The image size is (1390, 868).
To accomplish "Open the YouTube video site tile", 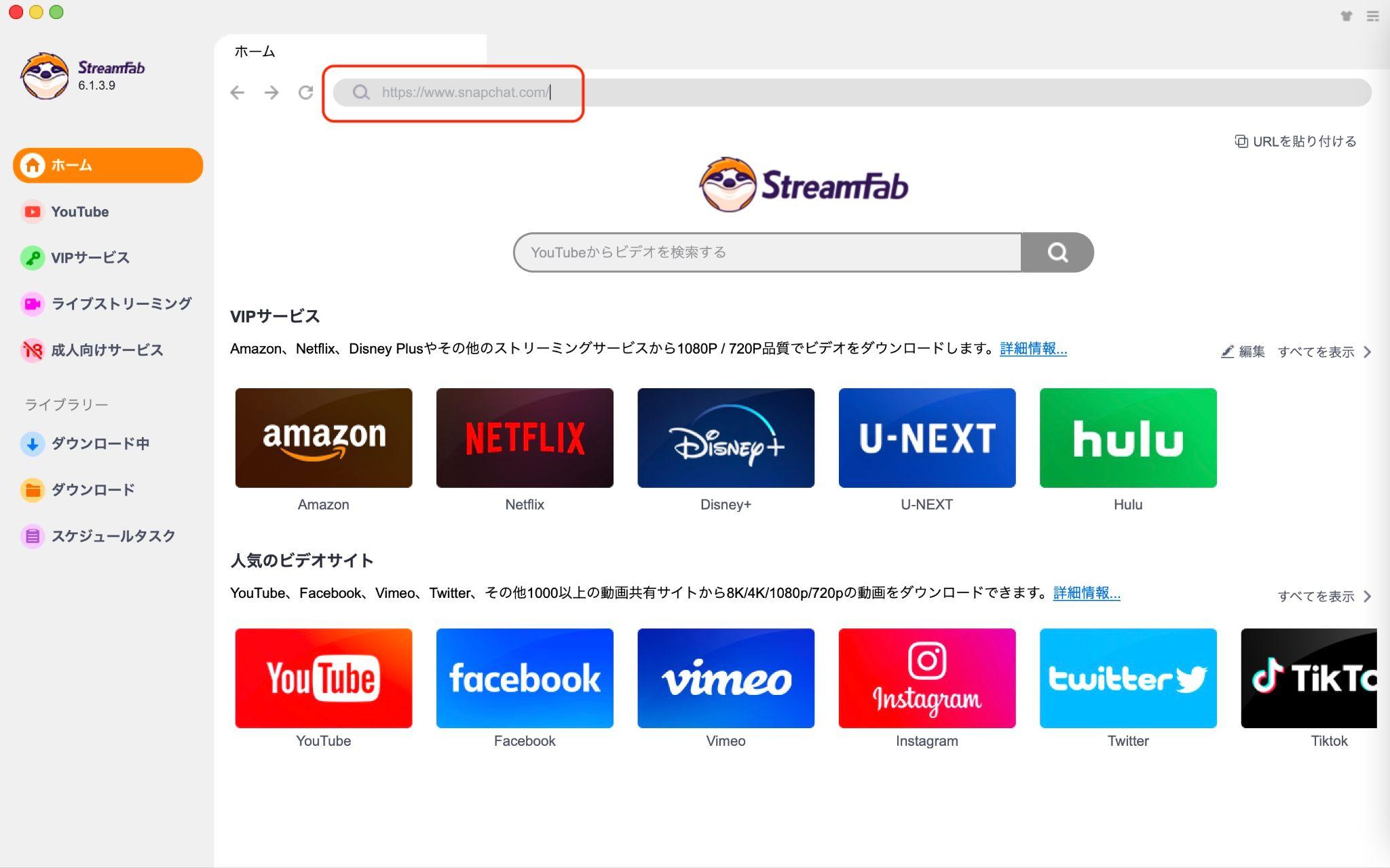I will coord(324,678).
